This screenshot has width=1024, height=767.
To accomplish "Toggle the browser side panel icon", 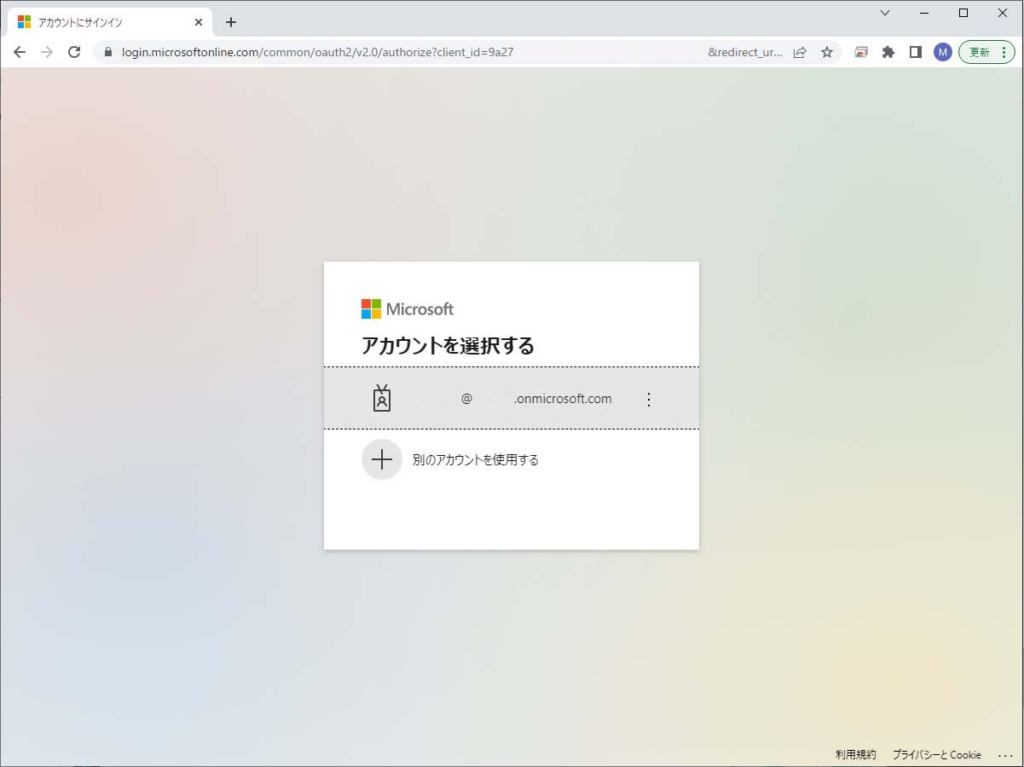I will pyautogui.click(x=915, y=52).
